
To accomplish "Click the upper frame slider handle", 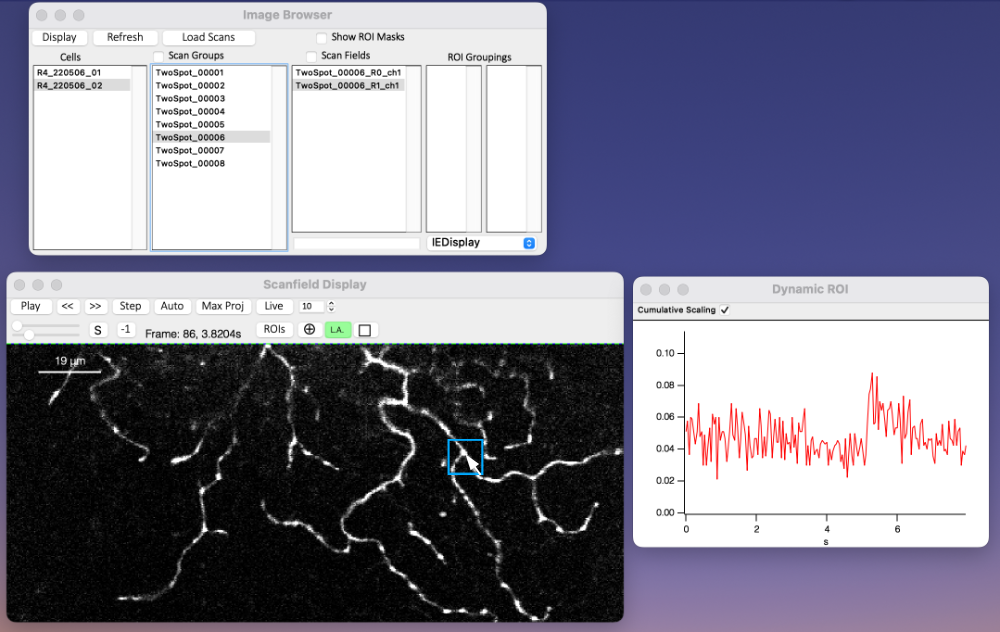I will [18, 326].
